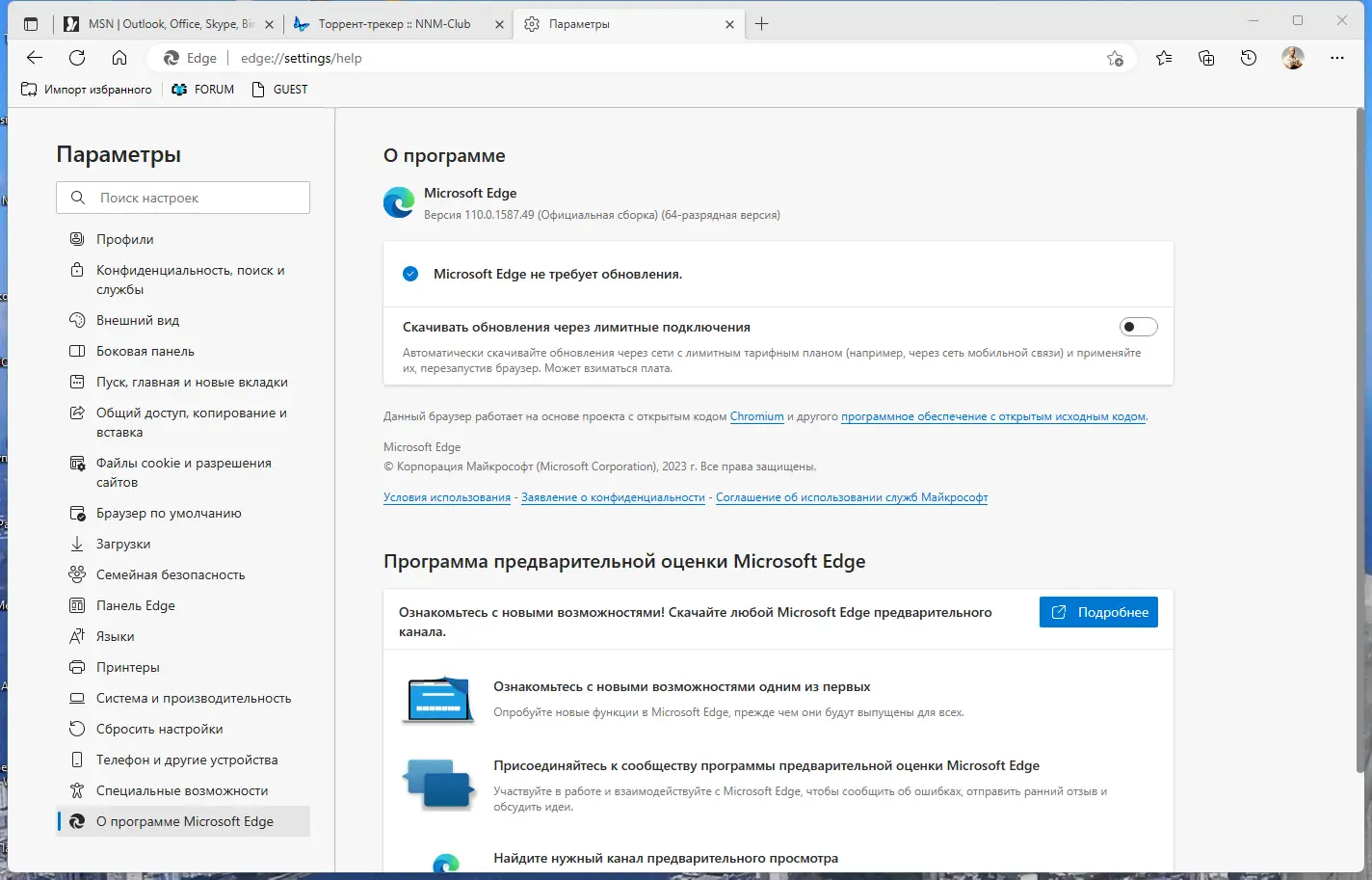This screenshot has height=880, width=1372.
Task: Select Панель Edge settings
Action: tap(183, 605)
